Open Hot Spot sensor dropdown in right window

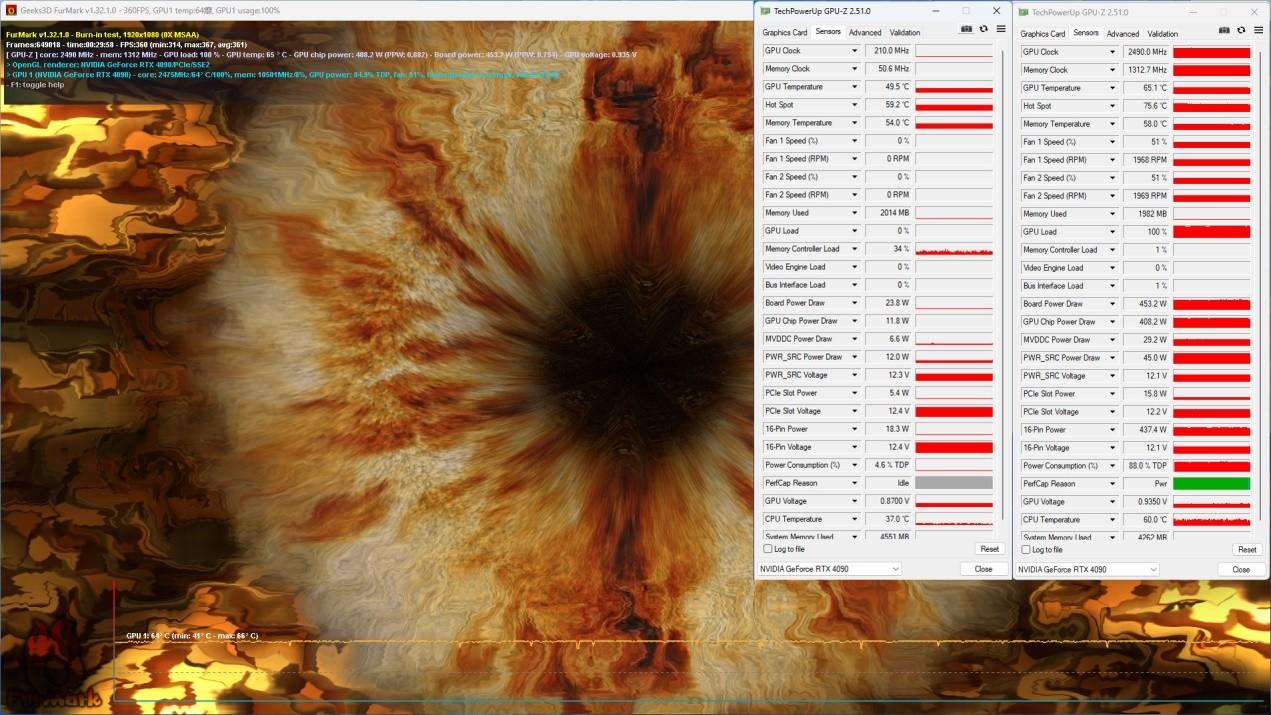tap(1112, 106)
